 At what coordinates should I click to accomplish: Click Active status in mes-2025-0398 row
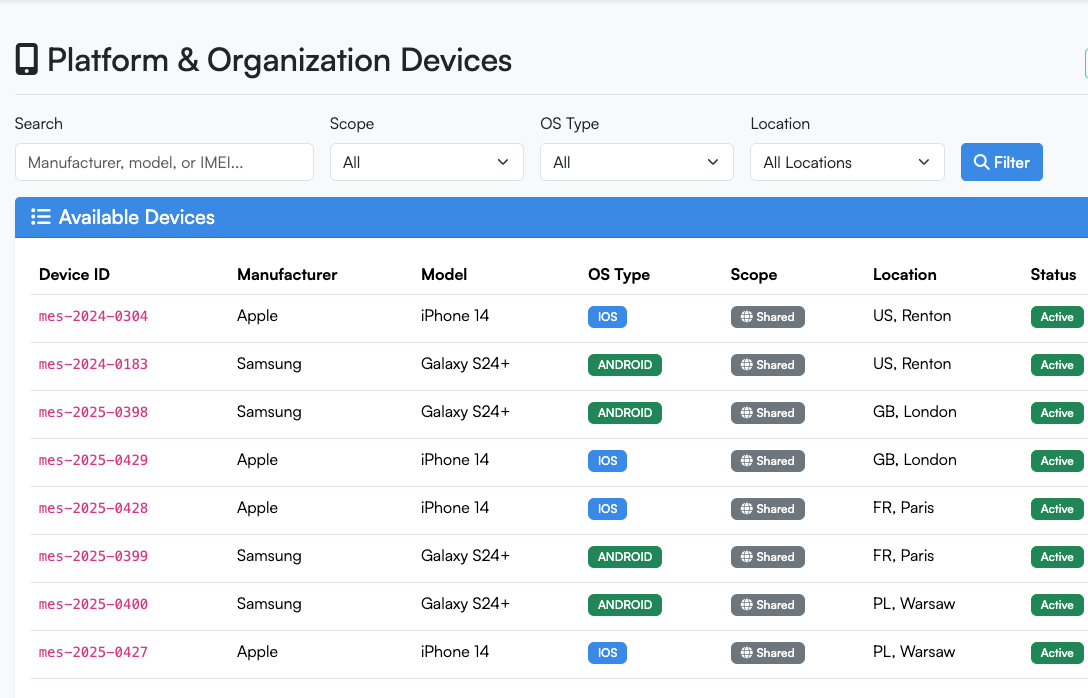1057,413
